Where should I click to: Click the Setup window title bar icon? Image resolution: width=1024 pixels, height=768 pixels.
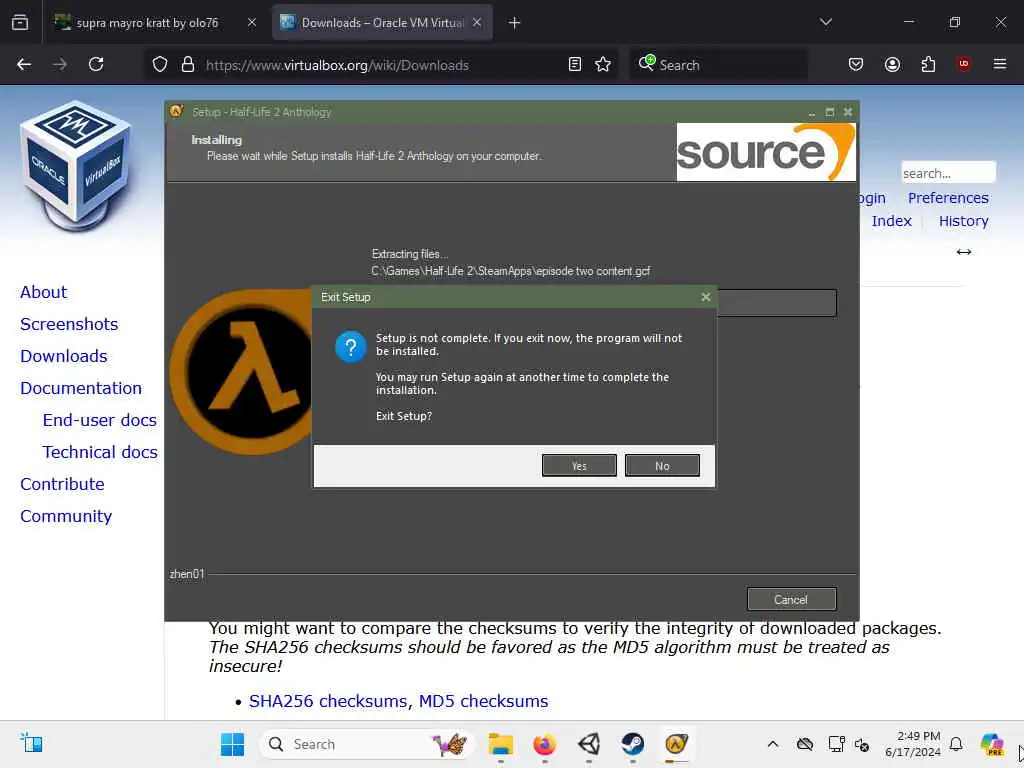point(176,112)
